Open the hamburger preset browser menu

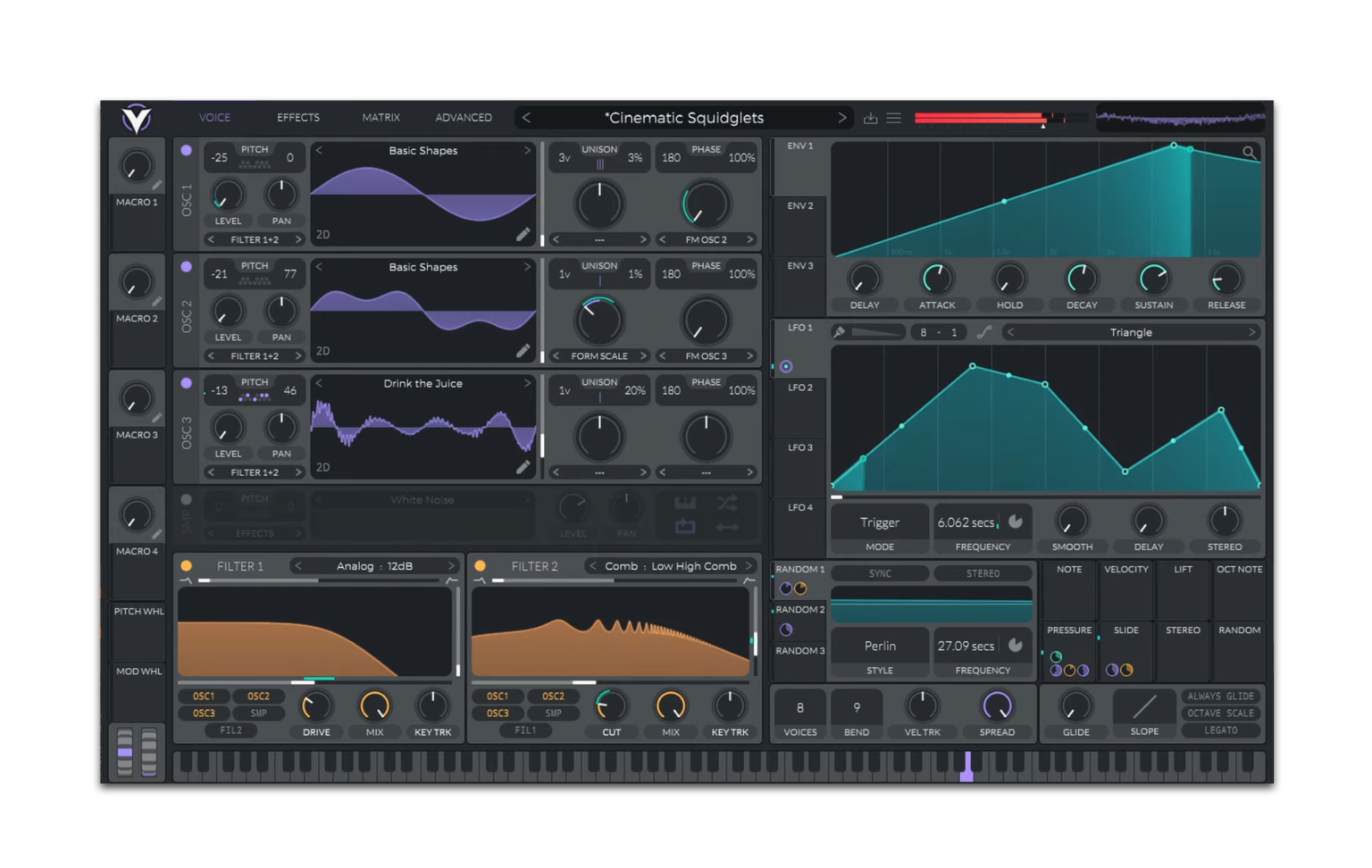click(x=893, y=118)
